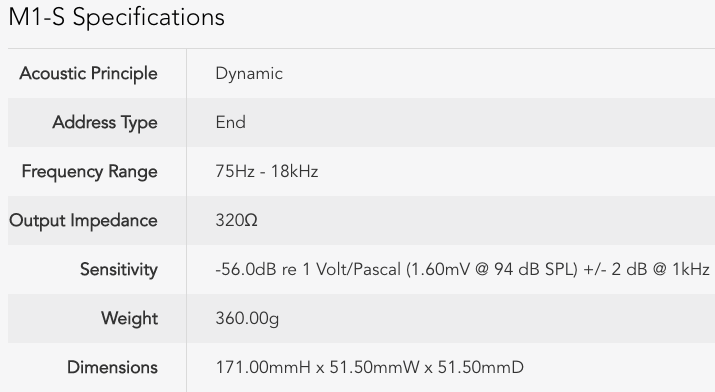Click the 51.50mmD depth text
This screenshot has width=715, height=392.
click(x=481, y=367)
